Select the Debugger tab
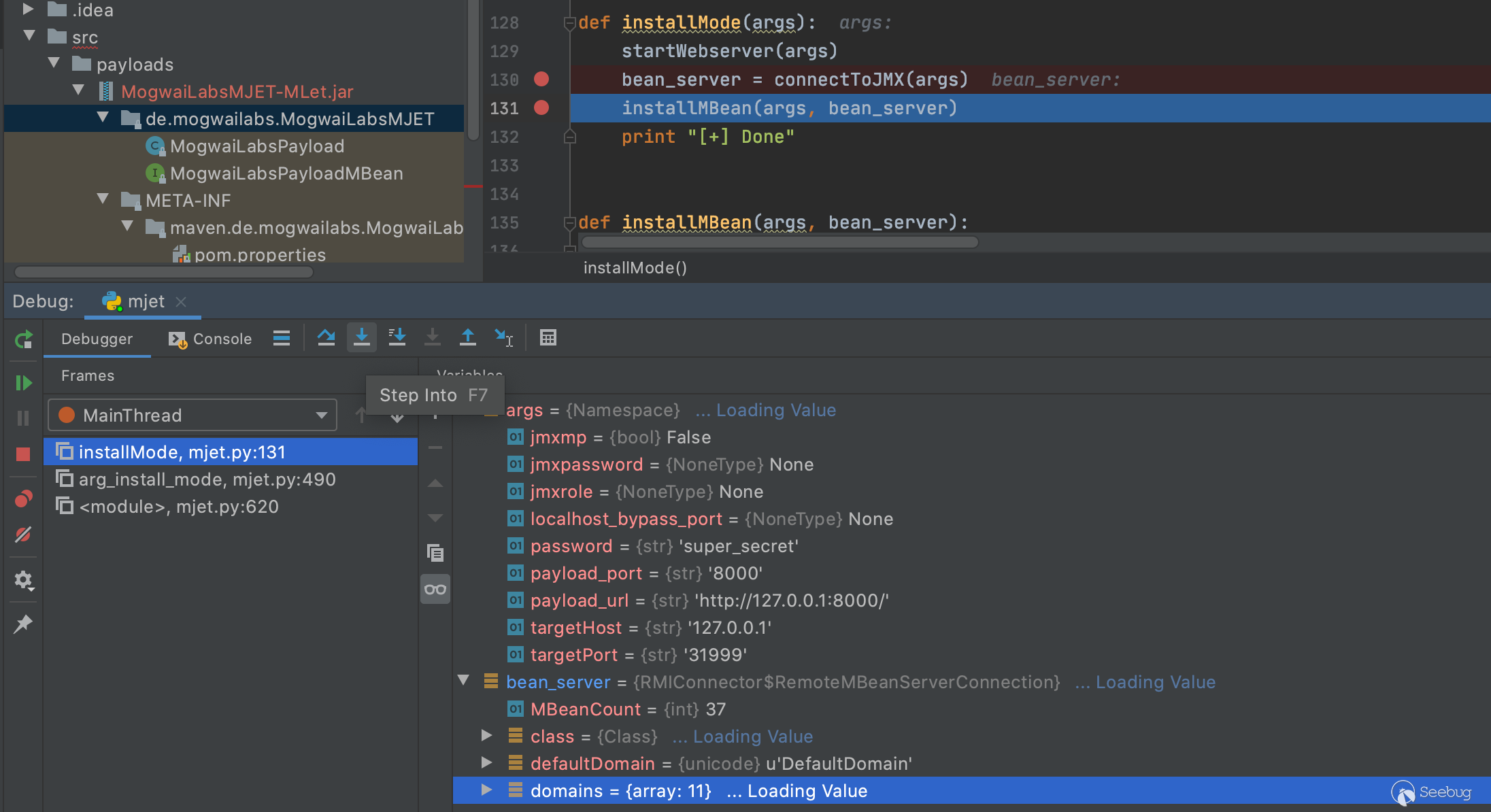 [97, 339]
